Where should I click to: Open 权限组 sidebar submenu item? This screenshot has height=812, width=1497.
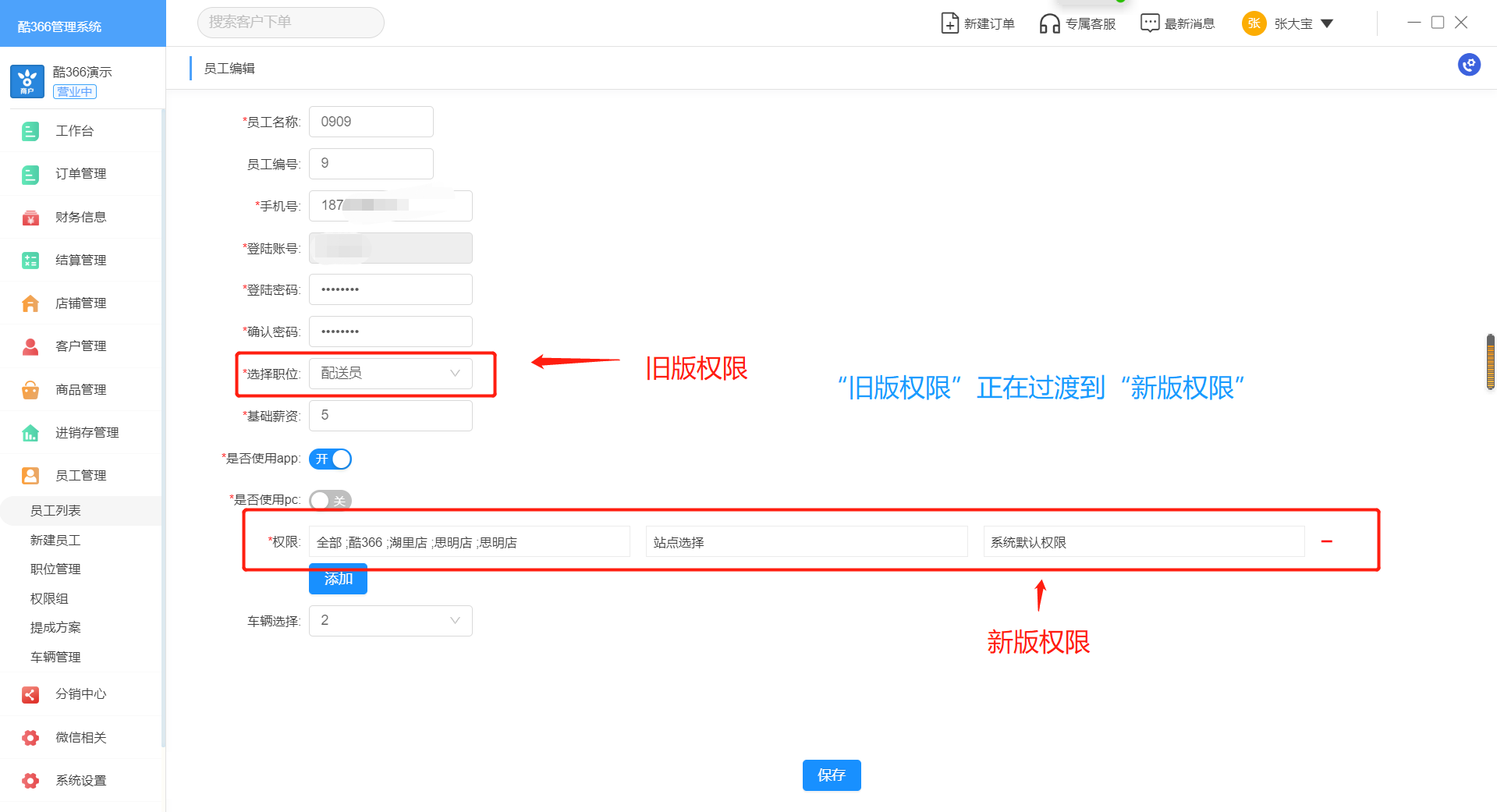49,599
